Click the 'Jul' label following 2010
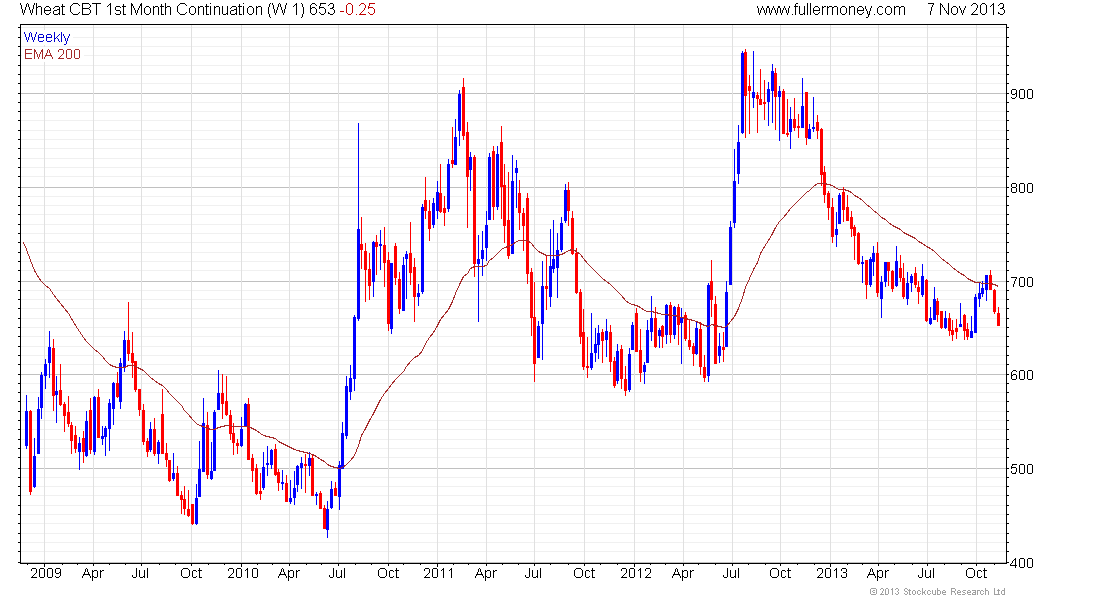Image resolution: width=1100 pixels, height=600 pixels. pos(337,573)
